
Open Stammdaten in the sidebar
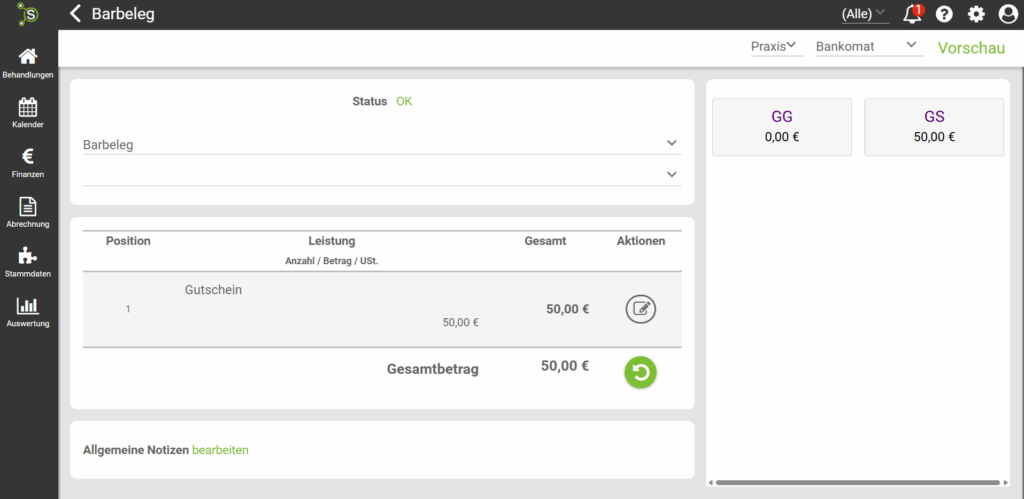pos(28,263)
